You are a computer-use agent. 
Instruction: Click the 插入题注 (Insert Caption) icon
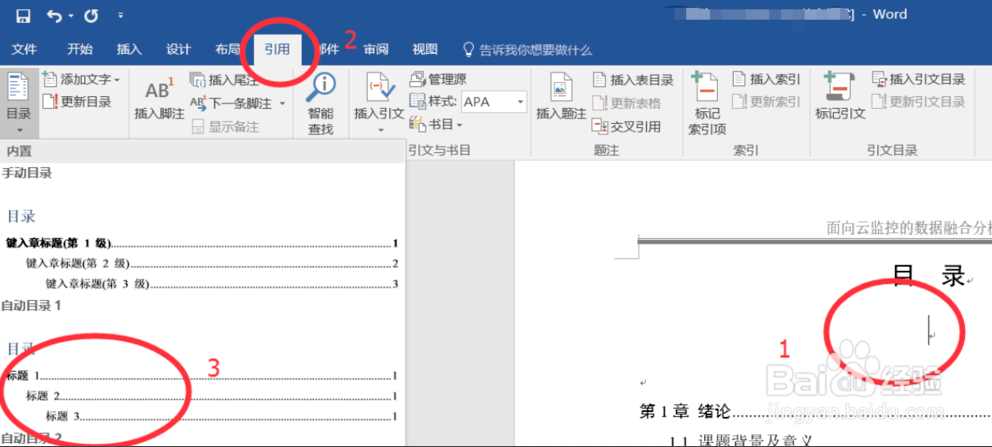560,100
